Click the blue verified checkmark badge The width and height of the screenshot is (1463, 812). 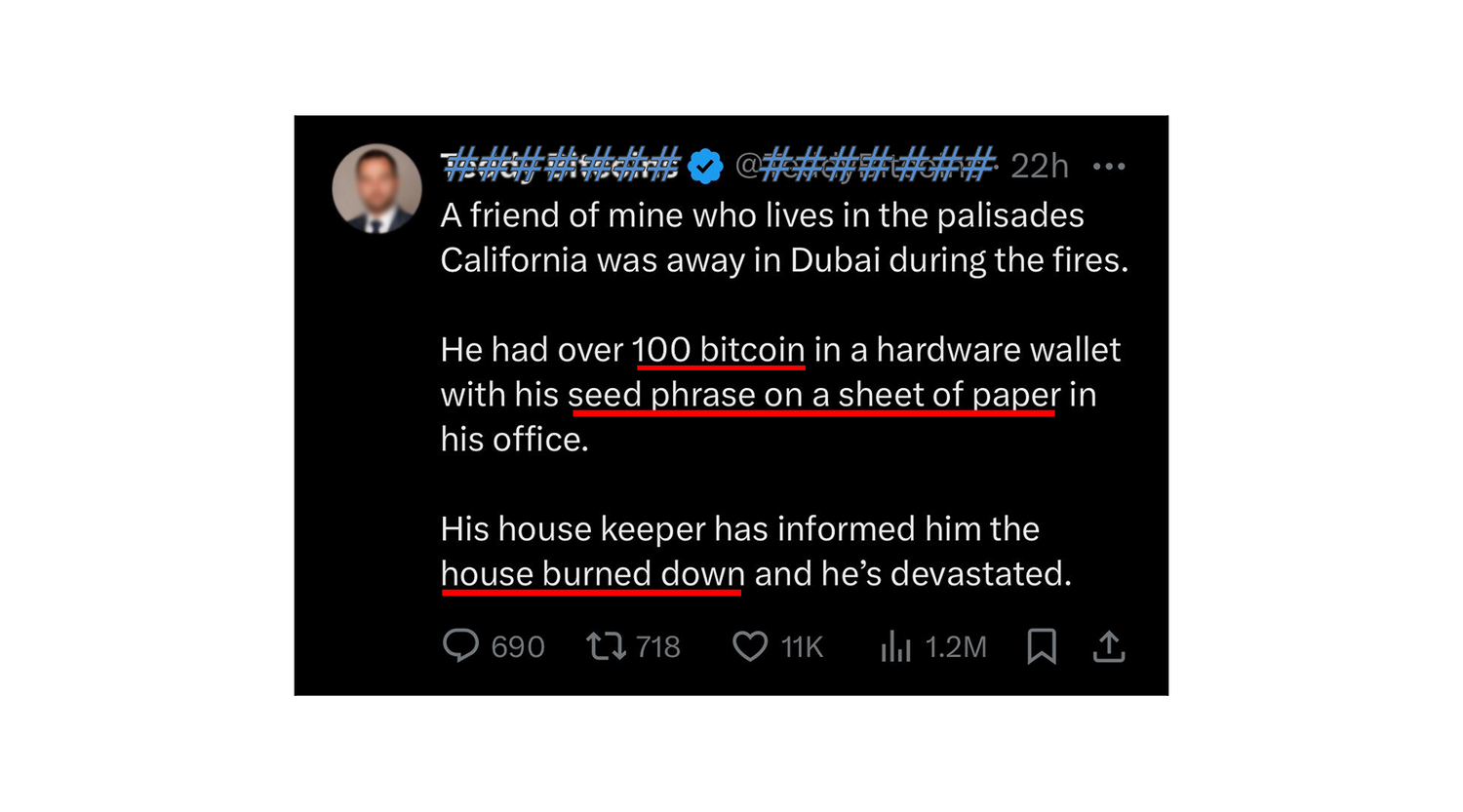(x=705, y=167)
